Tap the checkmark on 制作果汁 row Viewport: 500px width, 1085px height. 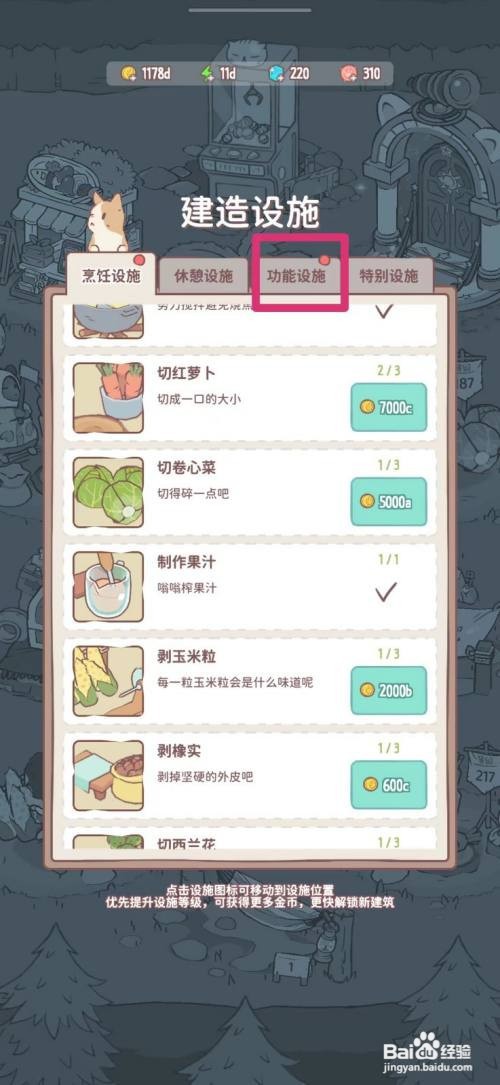pos(385,592)
